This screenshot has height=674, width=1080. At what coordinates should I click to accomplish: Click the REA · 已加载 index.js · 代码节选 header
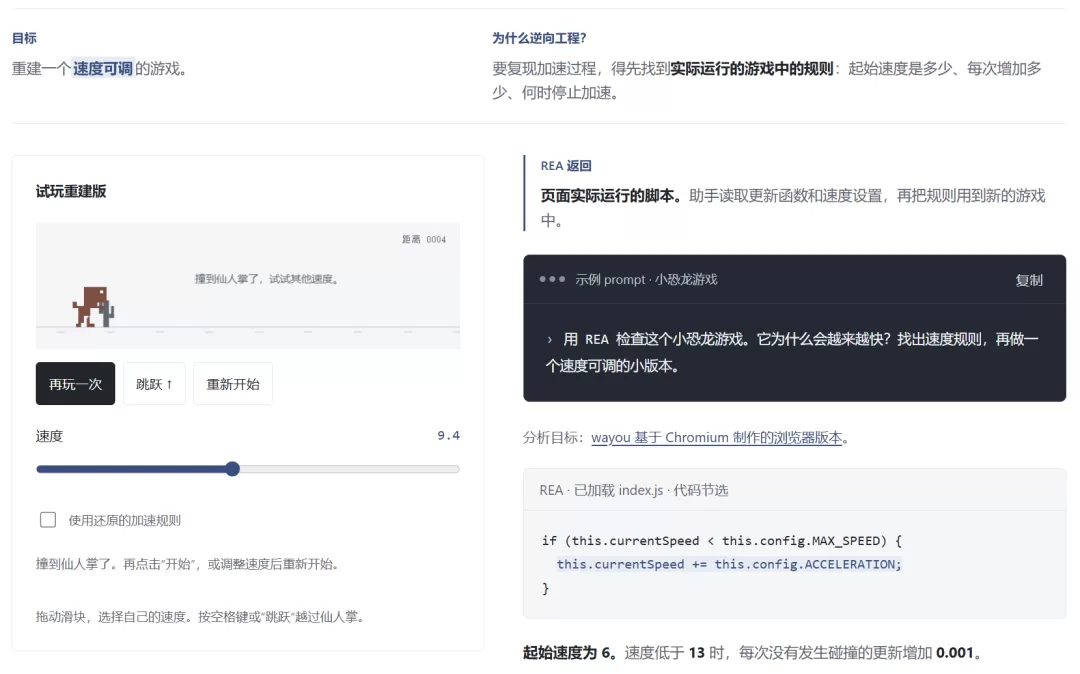(x=634, y=490)
